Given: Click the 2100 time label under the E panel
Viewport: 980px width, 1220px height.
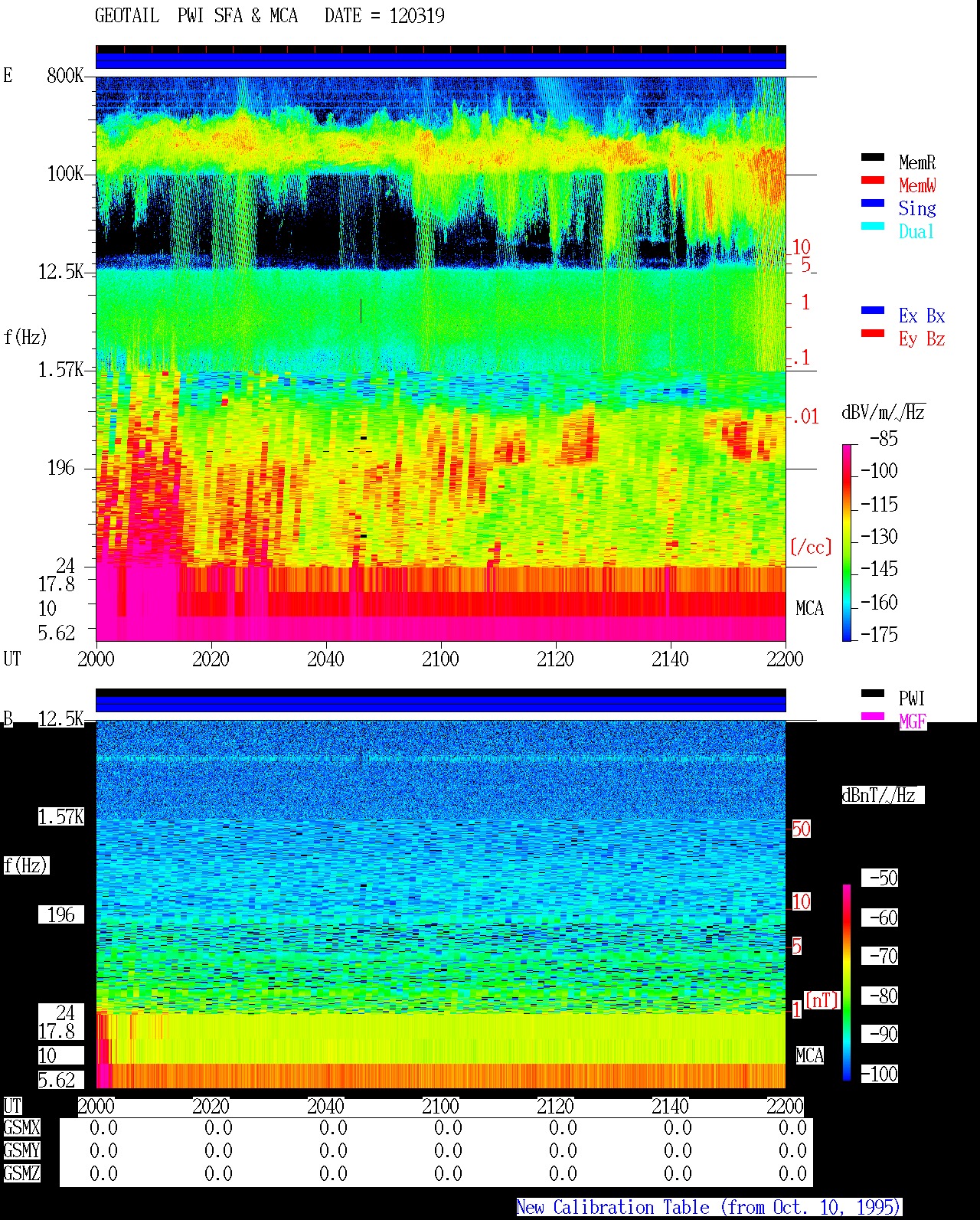Looking at the screenshot, I should point(440,659).
